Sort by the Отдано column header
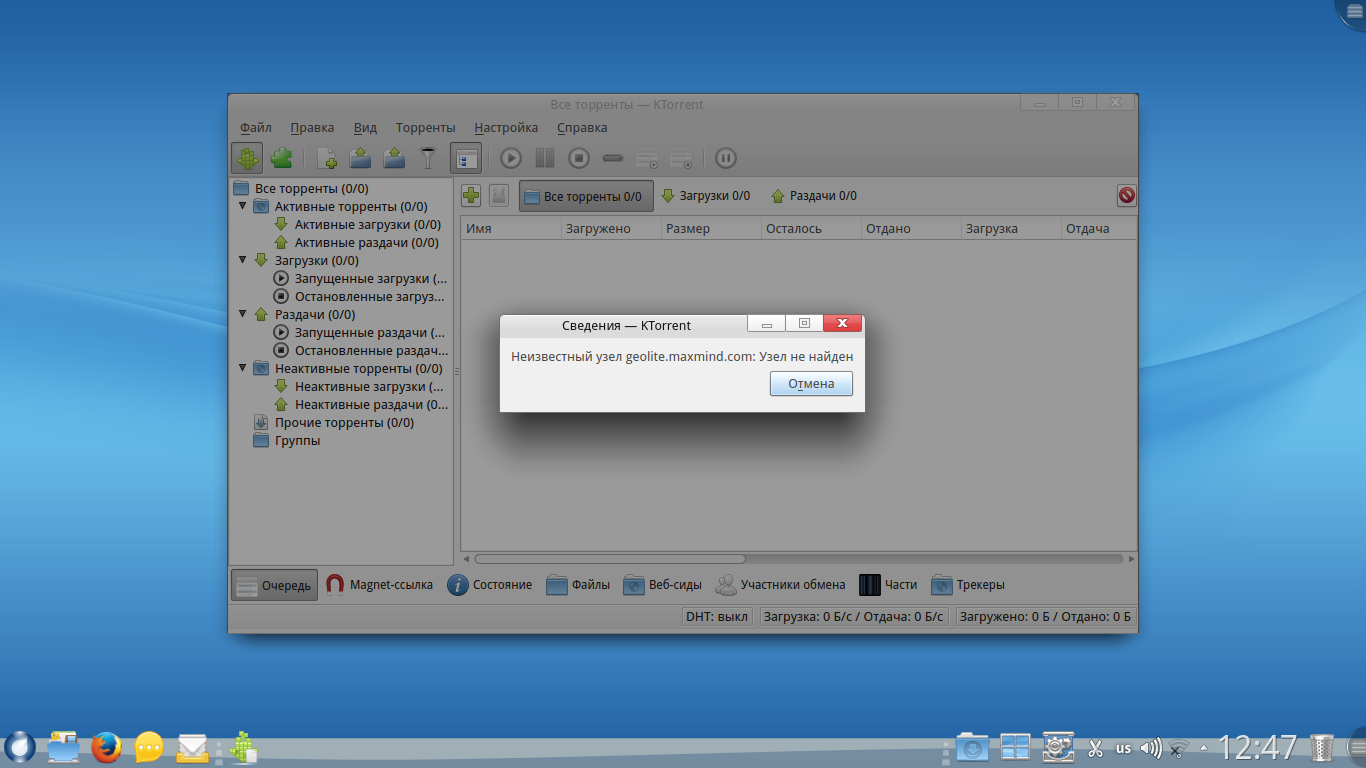Screen dimensions: 1366x768 tap(911, 229)
